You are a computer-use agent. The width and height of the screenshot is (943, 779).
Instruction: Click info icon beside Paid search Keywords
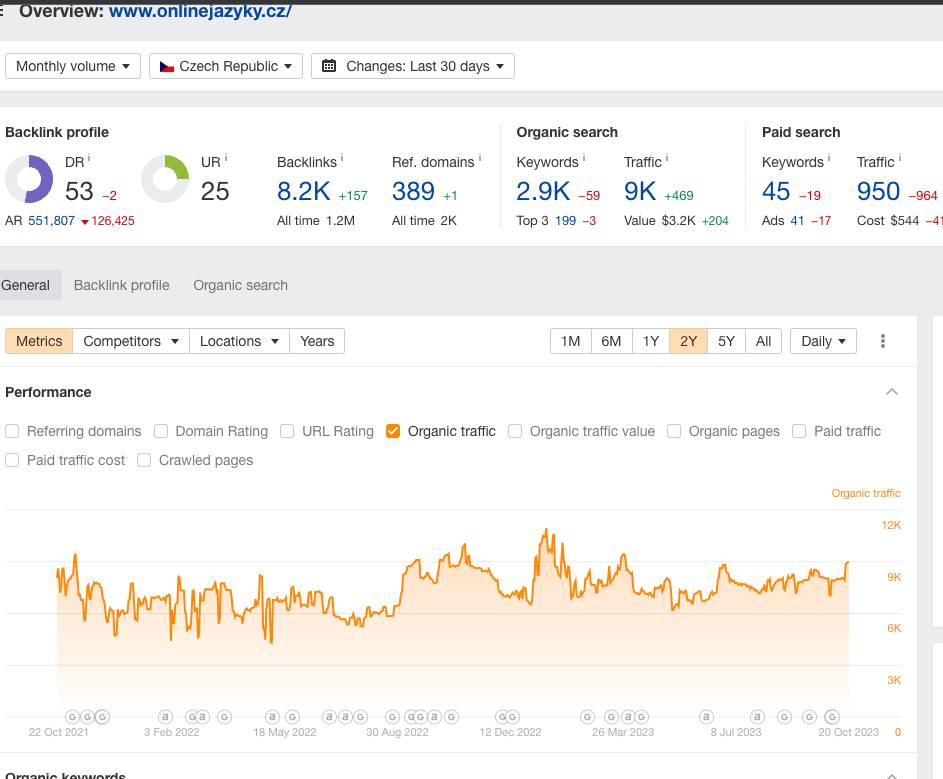829,158
